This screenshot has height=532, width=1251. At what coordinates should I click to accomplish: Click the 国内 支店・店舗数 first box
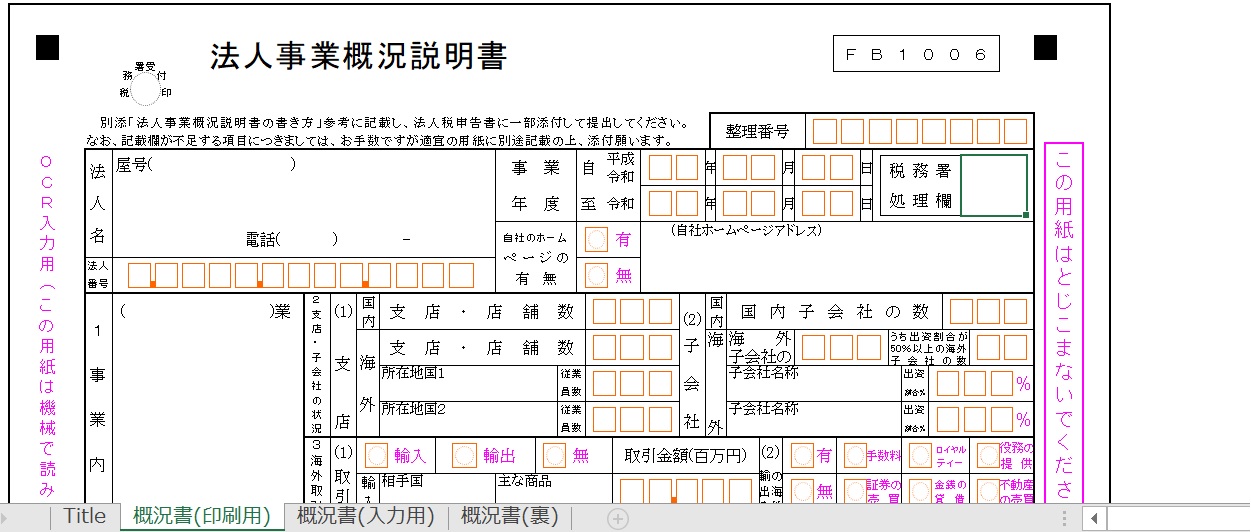(605, 311)
